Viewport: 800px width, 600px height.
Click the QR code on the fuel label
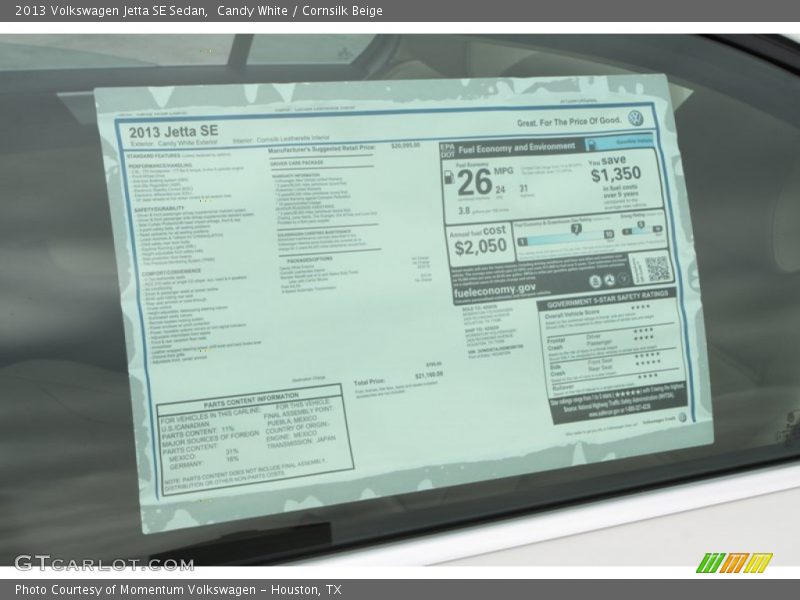[x=656, y=268]
